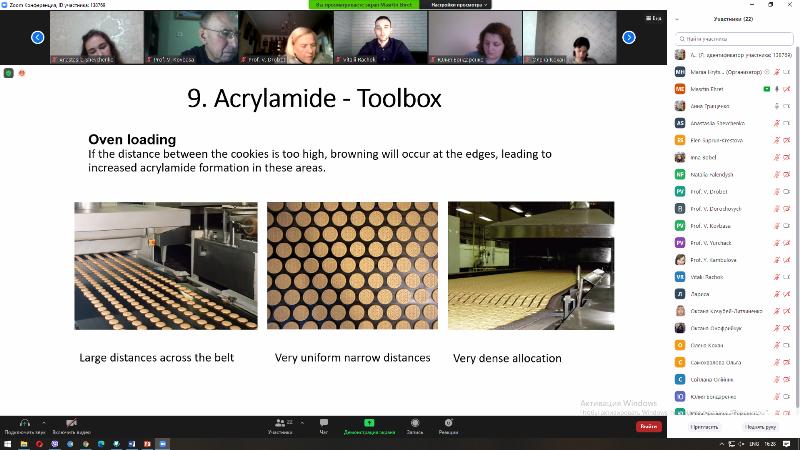Screen dimensions: 800x450
Task: Click 'Very uniform narrow distances' cookie image
Action: click(353, 265)
